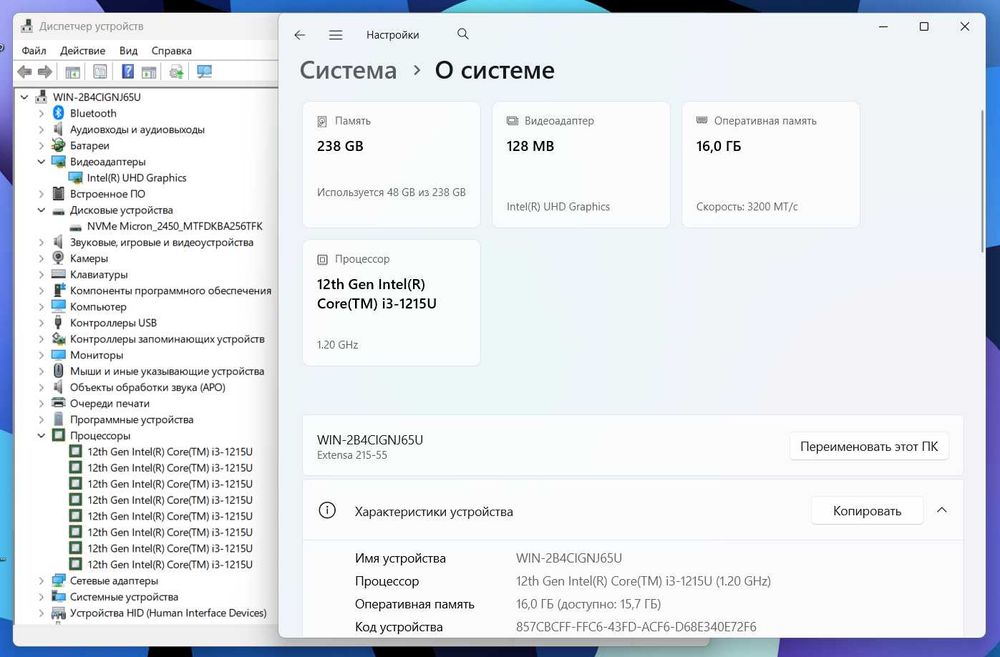Screen dimensions: 1000x657
Task: Collapse the Процессоры category
Action: [x=41, y=435]
